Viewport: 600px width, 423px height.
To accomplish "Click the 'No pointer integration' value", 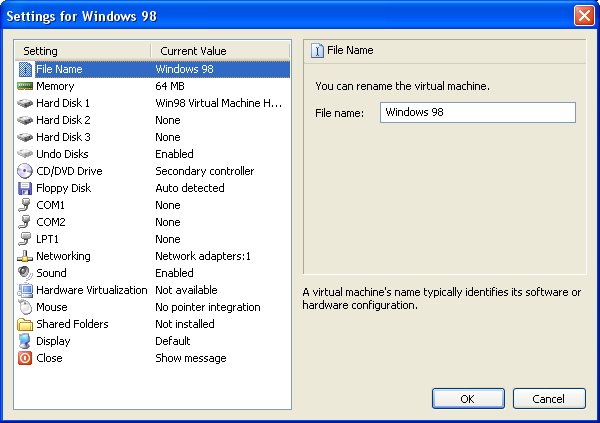I will click(208, 307).
